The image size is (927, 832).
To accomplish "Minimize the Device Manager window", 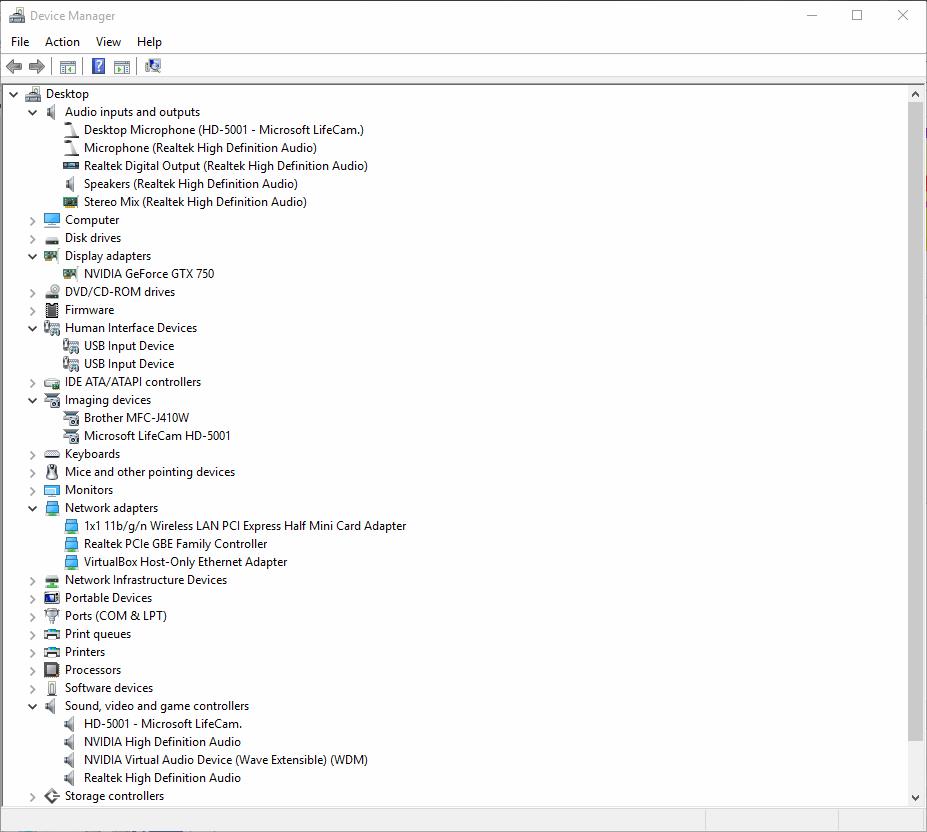I will point(812,15).
